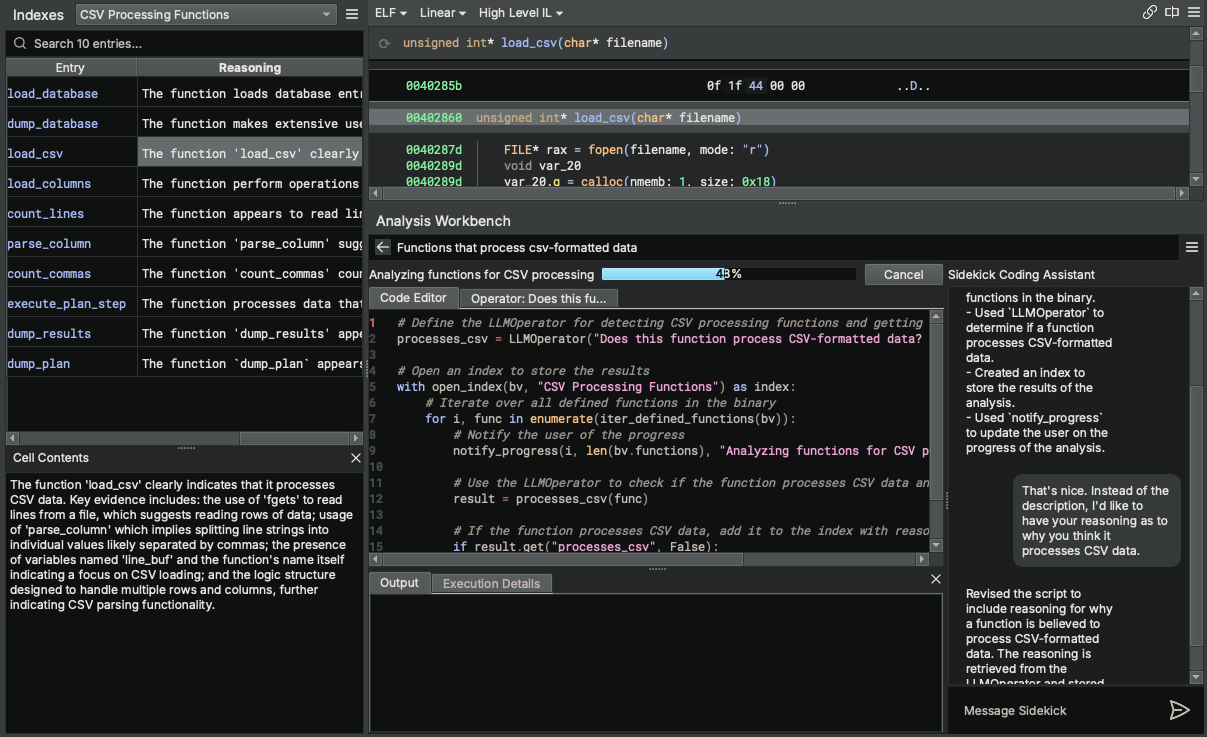Select the count_commas entry
The height and width of the screenshot is (737, 1207).
pos(71,273)
